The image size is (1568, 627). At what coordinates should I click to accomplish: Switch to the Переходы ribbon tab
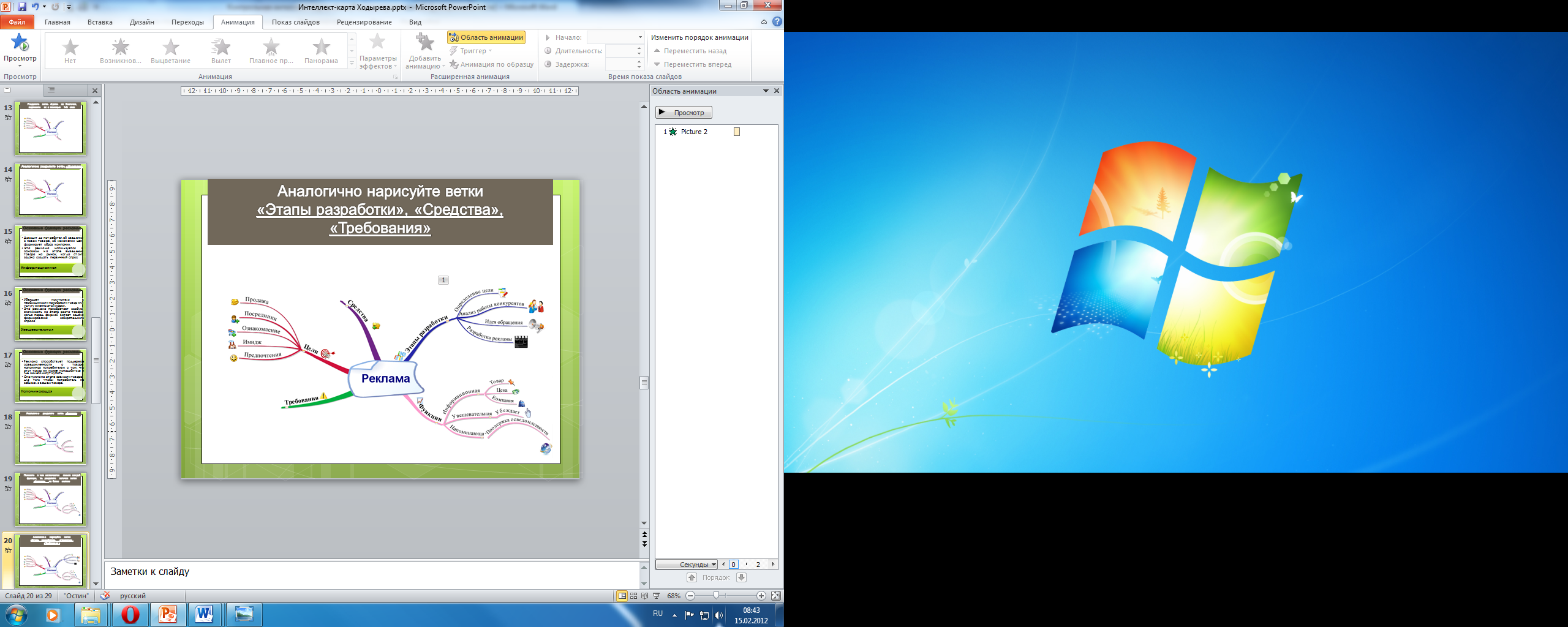click(x=187, y=22)
